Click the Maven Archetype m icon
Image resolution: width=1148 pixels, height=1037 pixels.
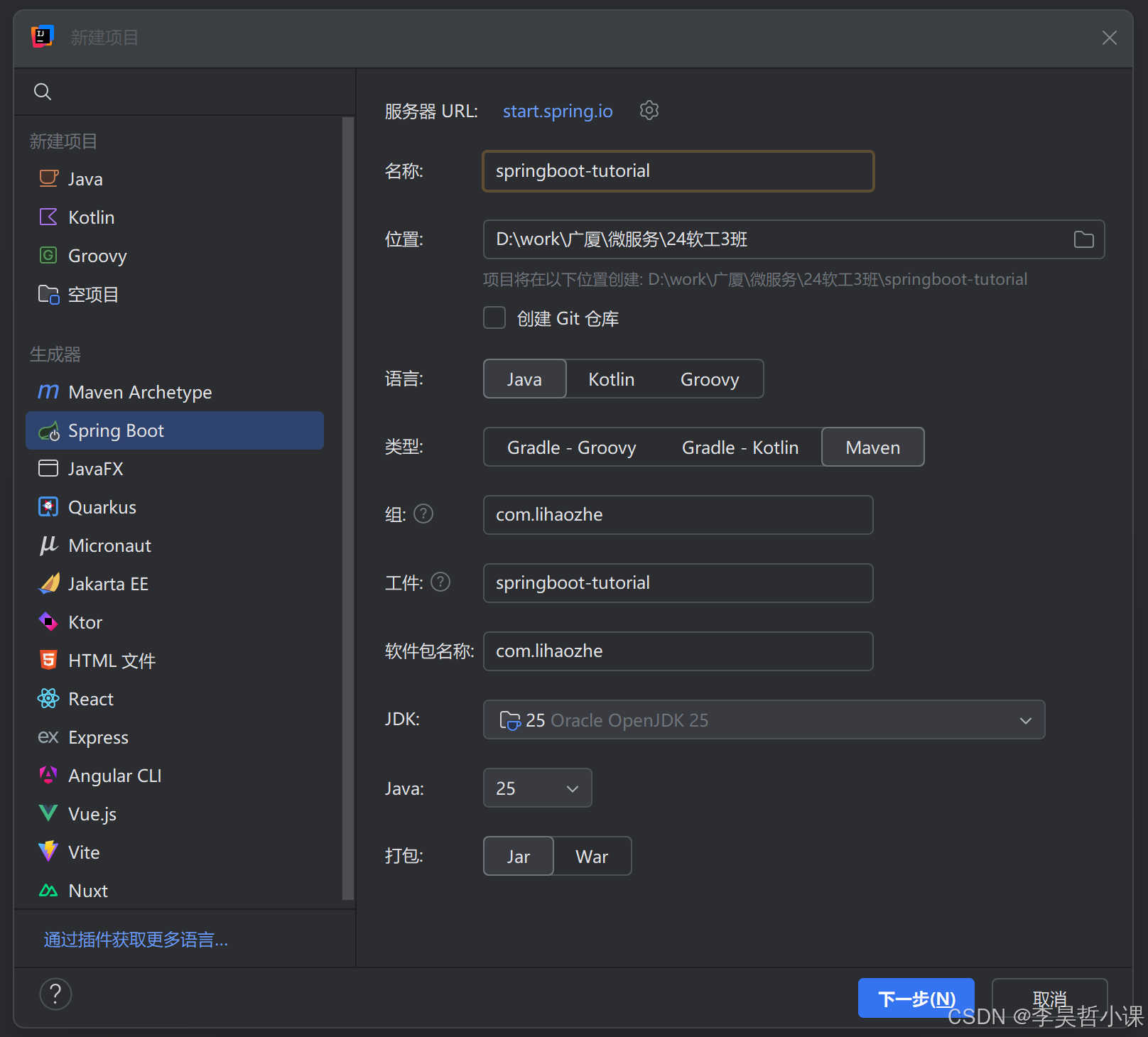[x=48, y=391]
